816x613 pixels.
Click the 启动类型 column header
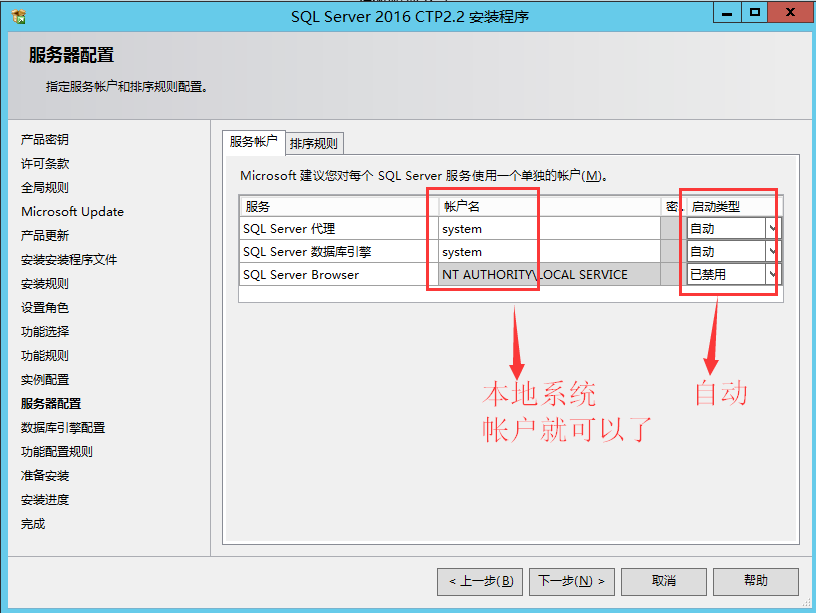tap(734, 207)
